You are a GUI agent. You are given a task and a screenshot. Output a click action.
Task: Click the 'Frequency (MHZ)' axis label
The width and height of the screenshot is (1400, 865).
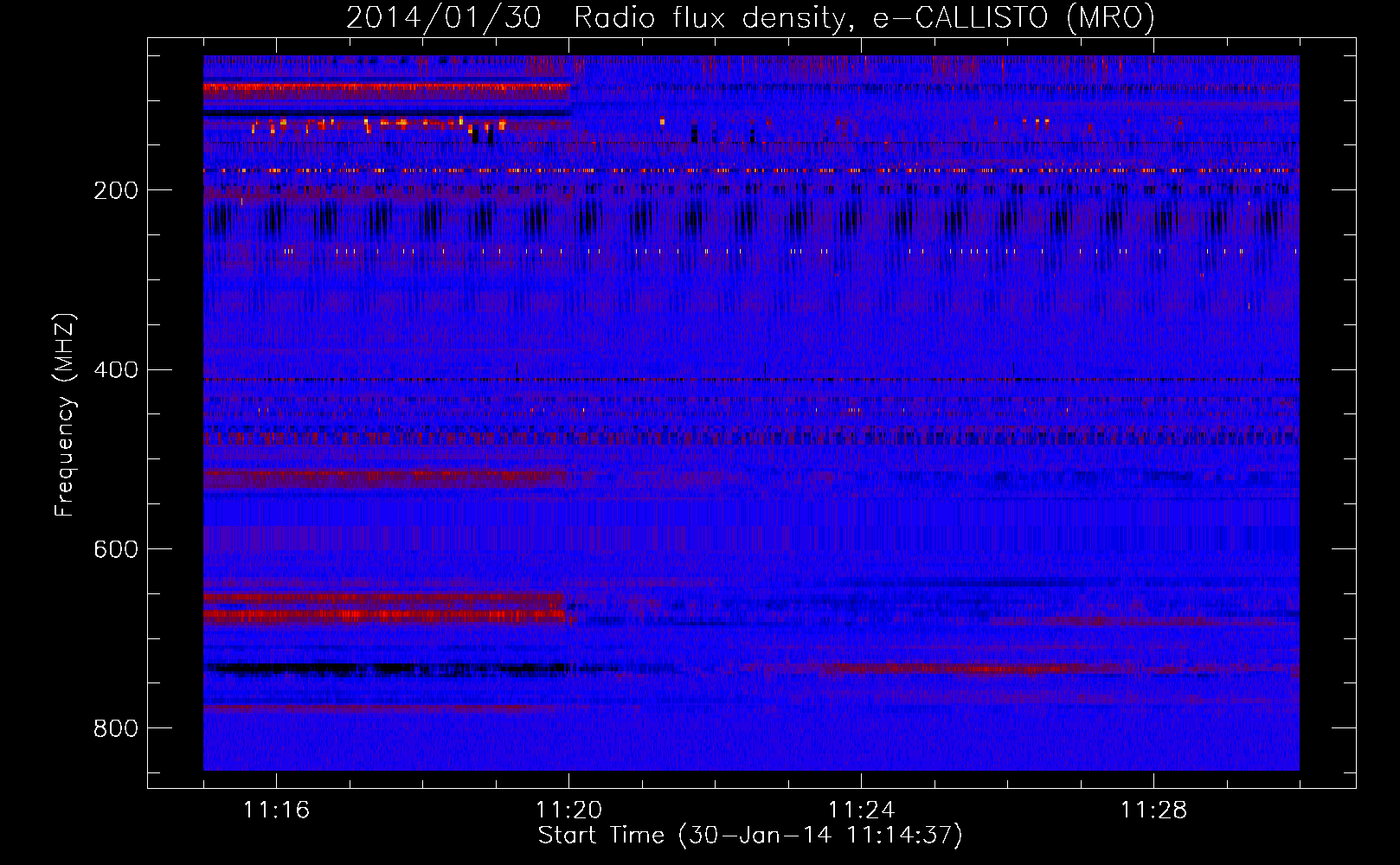(65, 414)
